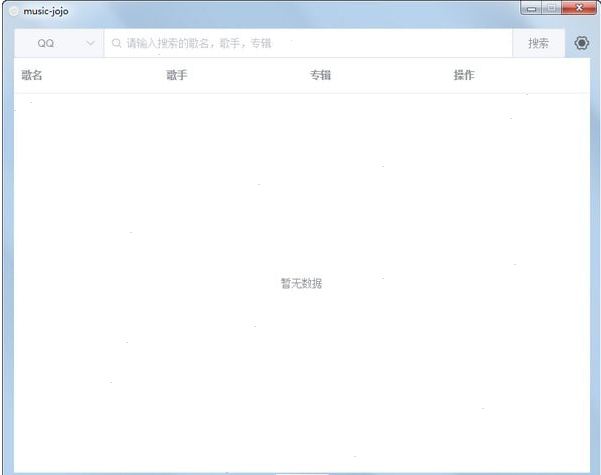
Task: Click blank results area above 暂无数据
Action: [301, 180]
